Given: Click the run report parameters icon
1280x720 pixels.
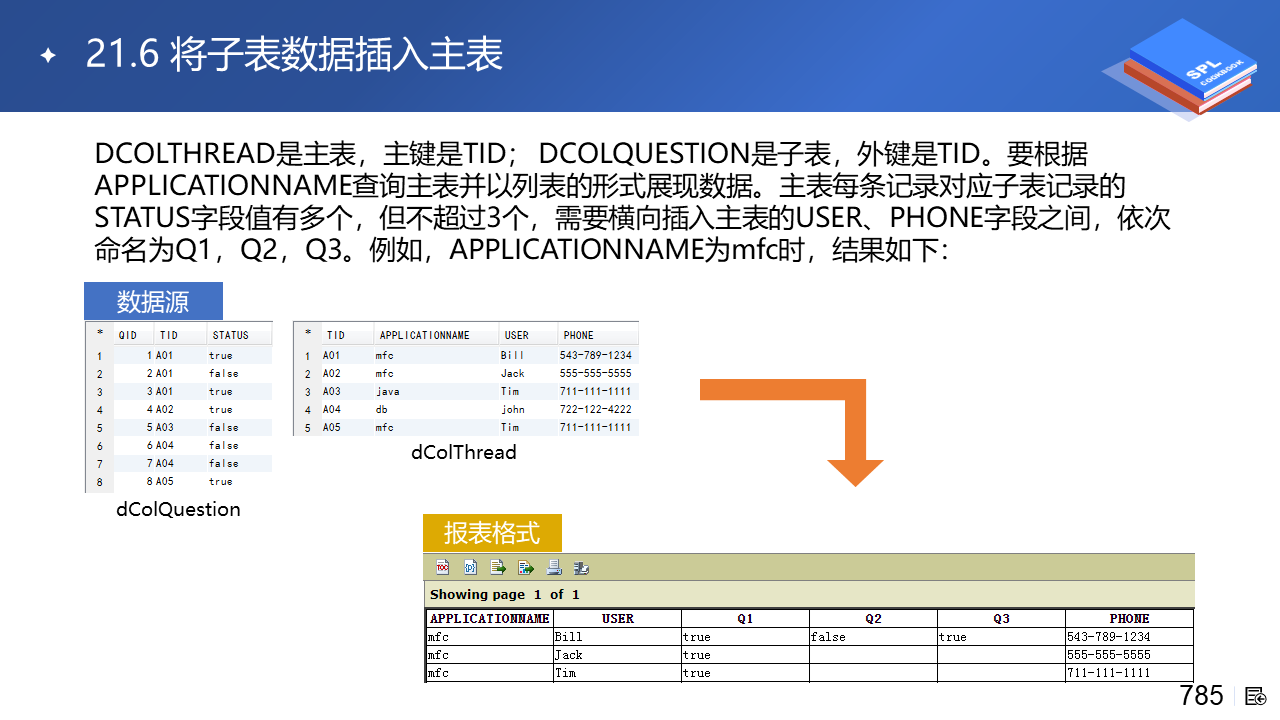Looking at the screenshot, I should pos(471,568).
